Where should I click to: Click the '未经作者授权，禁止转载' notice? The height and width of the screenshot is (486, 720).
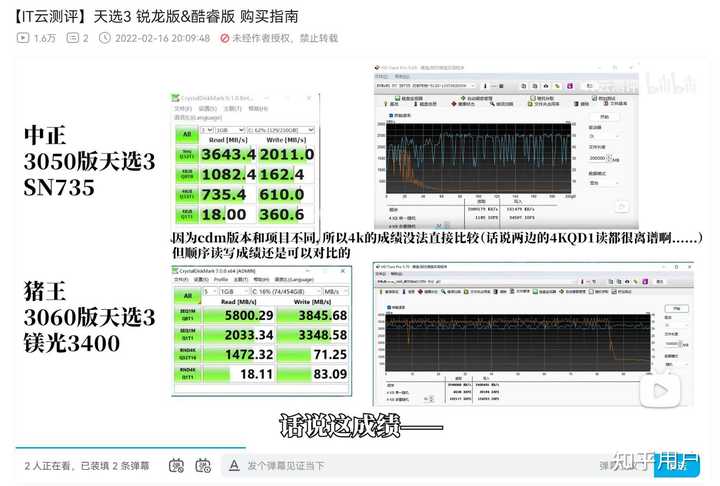279,38
